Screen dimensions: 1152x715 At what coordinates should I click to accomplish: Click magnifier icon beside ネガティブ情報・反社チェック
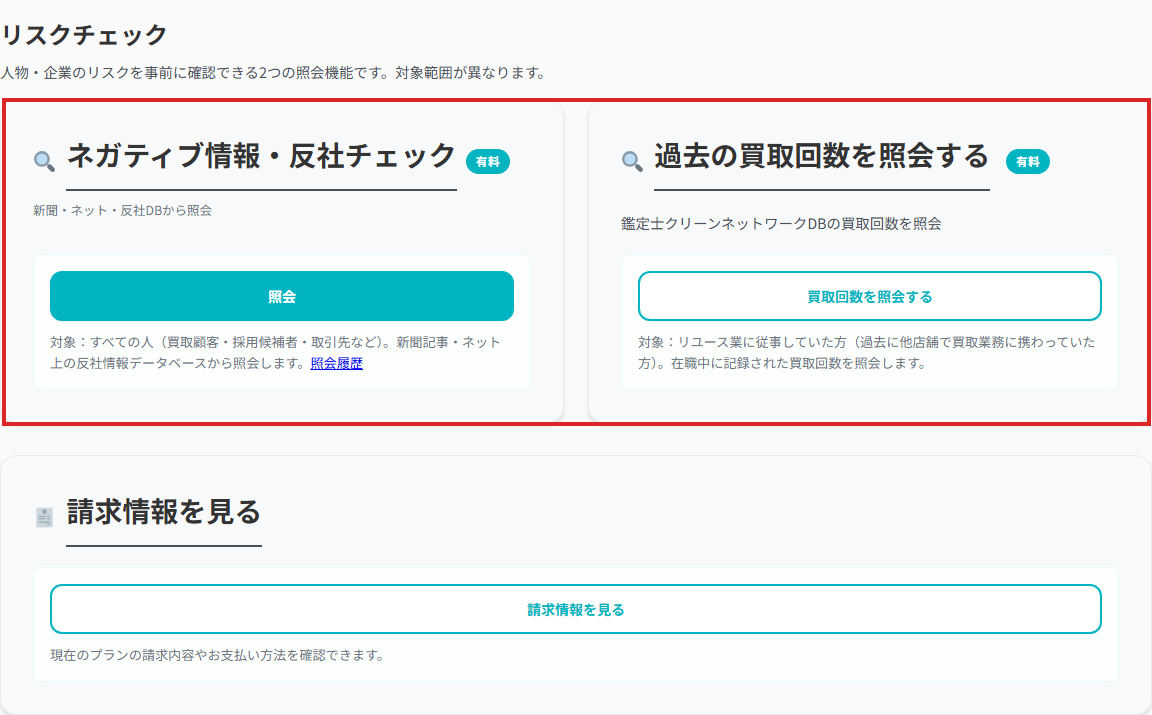coord(44,161)
